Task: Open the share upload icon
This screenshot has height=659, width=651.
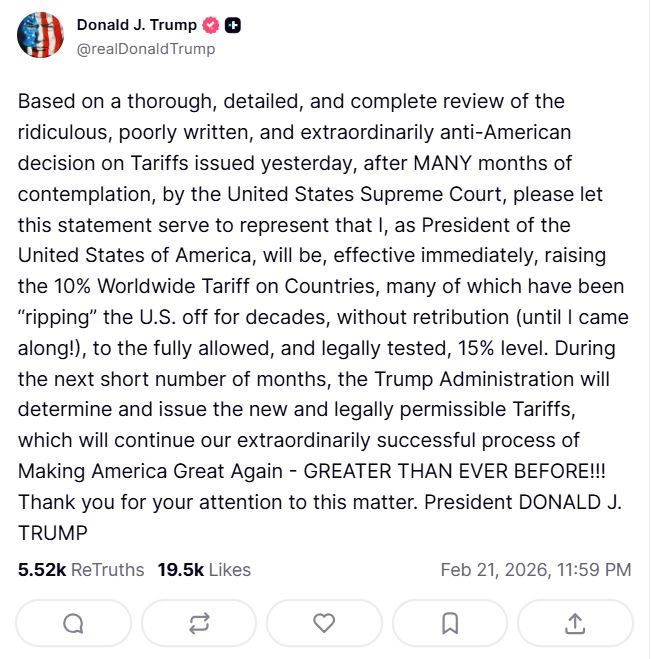Action: (575, 623)
